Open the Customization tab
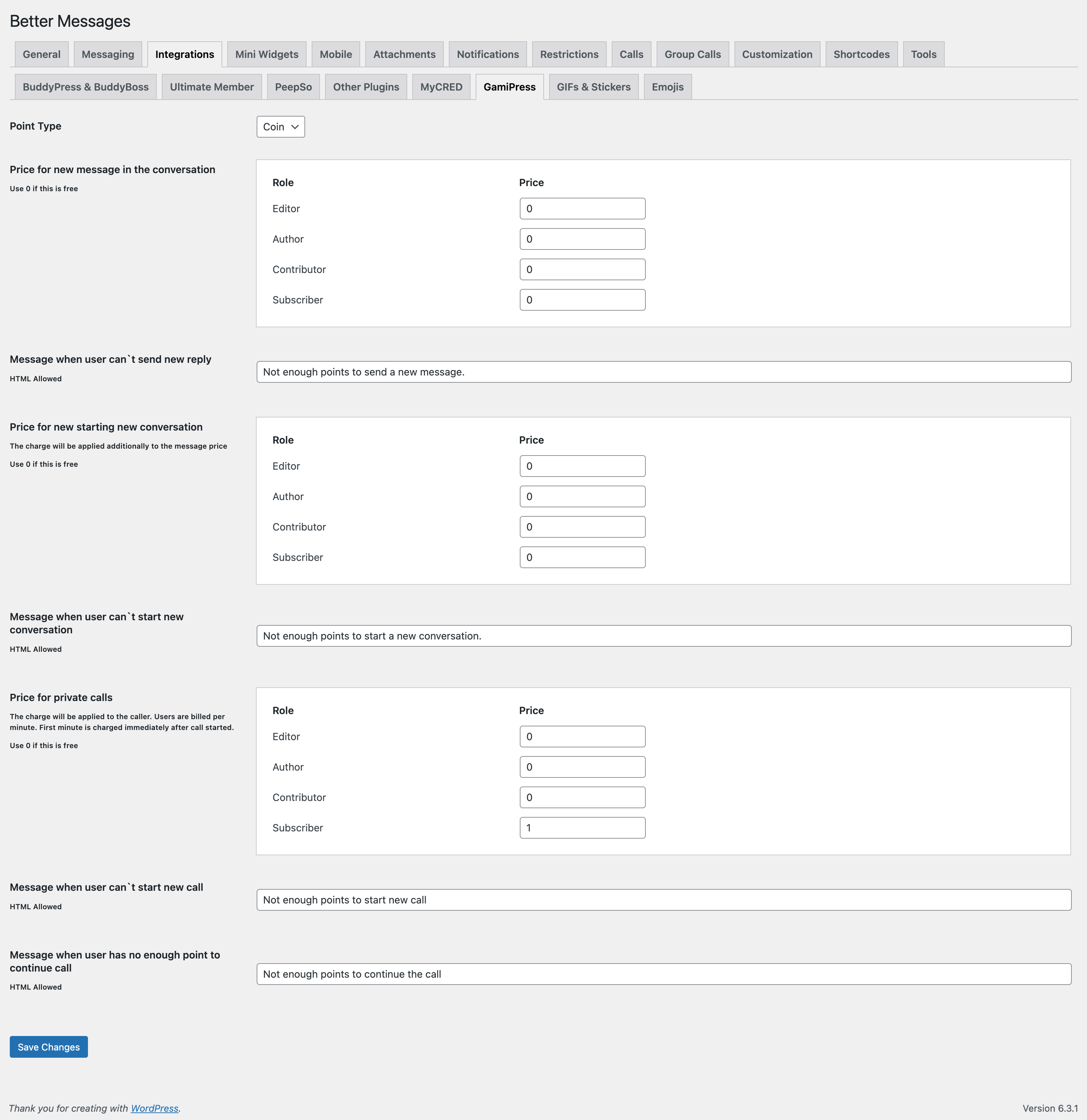The image size is (1087, 1120). (x=778, y=54)
